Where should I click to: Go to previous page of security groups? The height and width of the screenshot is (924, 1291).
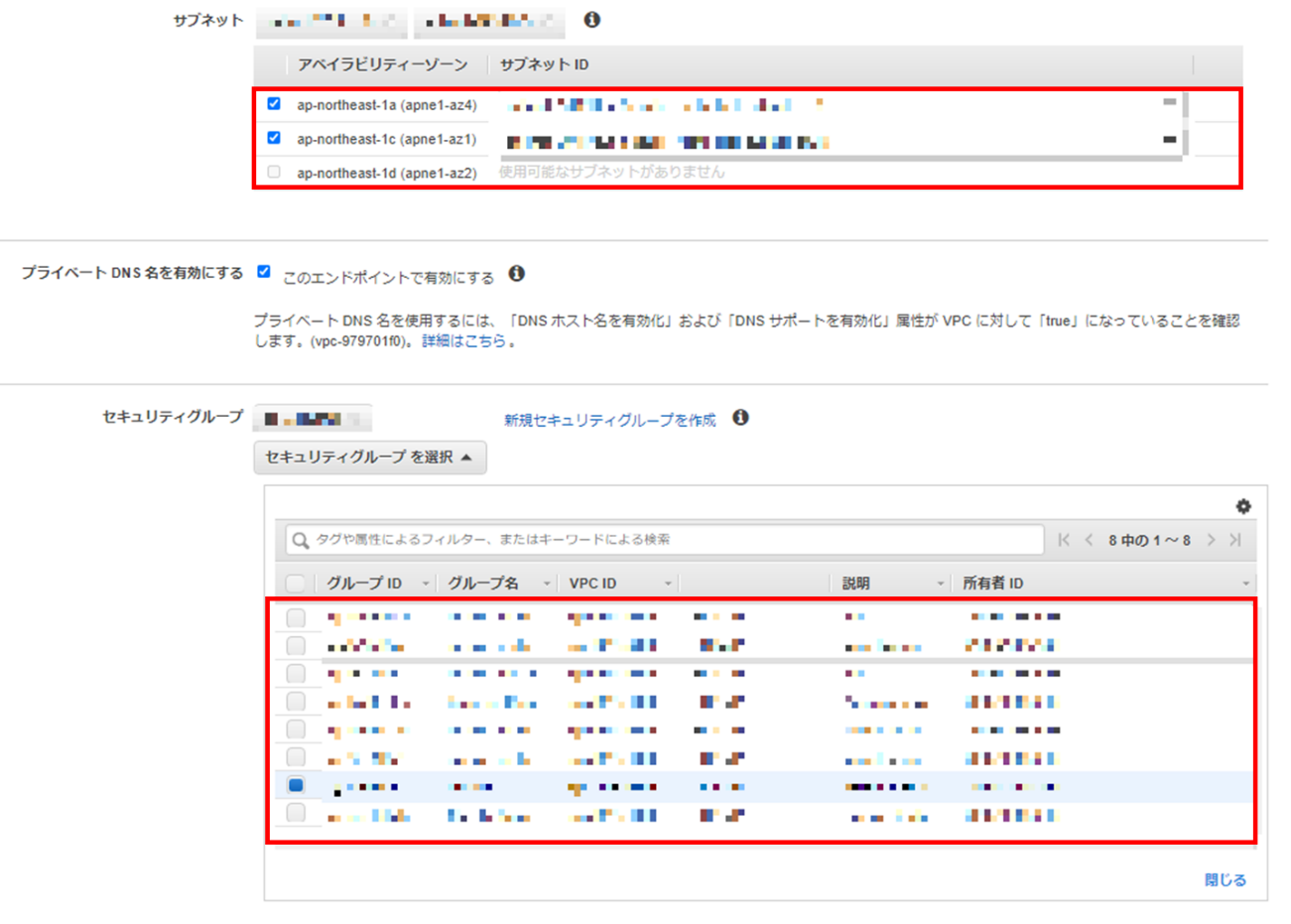point(1089,540)
